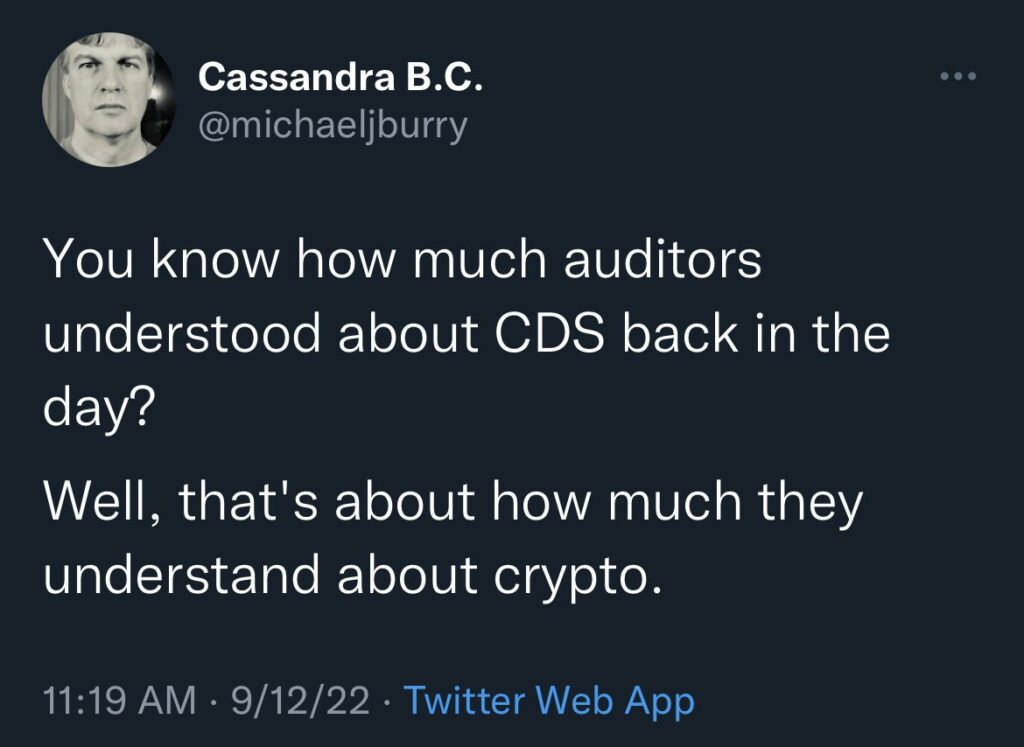
Task: Click the @michaeljburry handle
Action: click(333, 127)
